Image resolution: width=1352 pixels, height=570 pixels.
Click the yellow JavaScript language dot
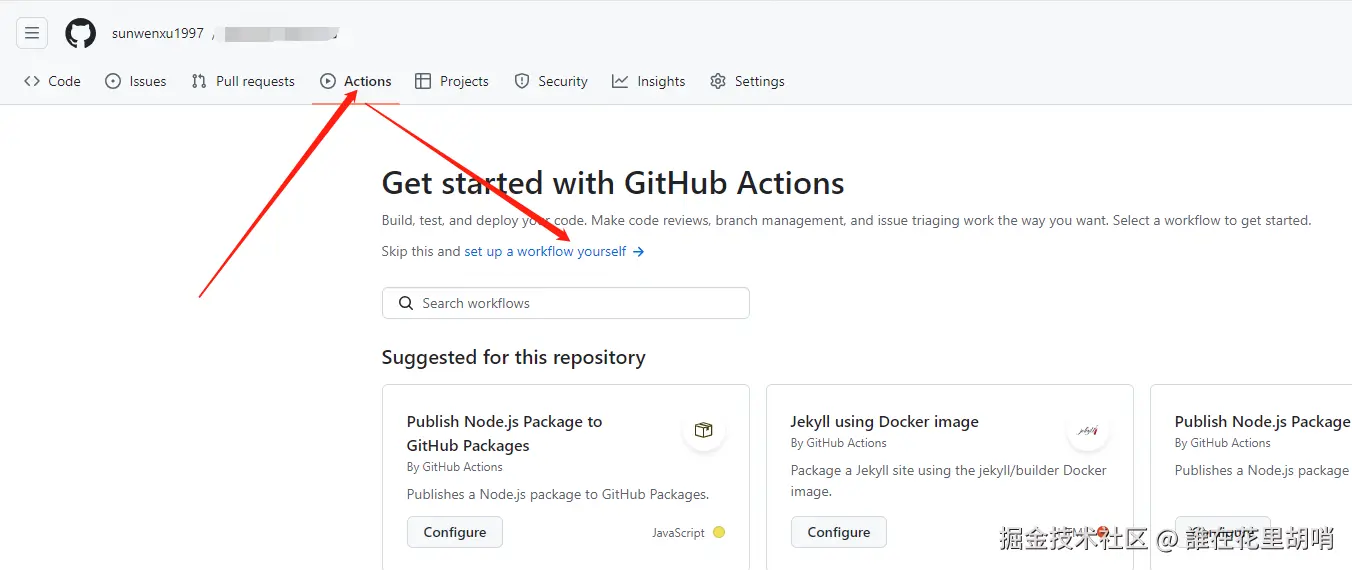point(718,532)
